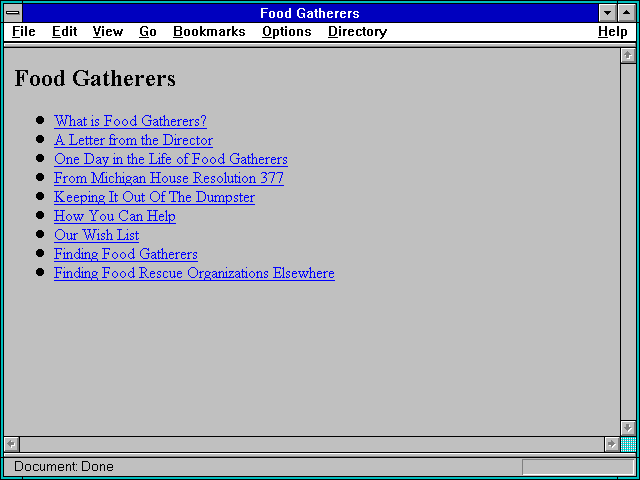Click the vertical scrollbar down arrow
The image size is (640, 480).
pos(628,428)
